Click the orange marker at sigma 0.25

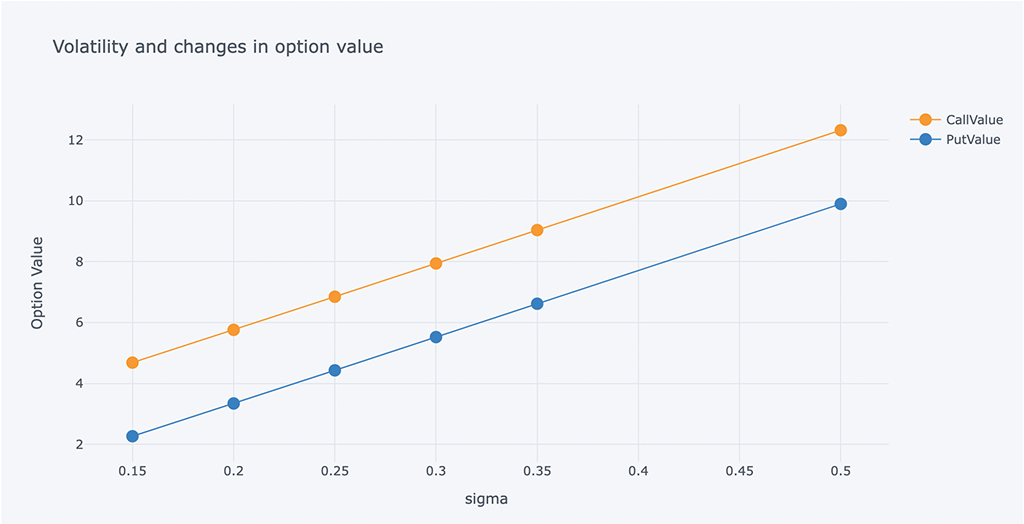tap(335, 297)
